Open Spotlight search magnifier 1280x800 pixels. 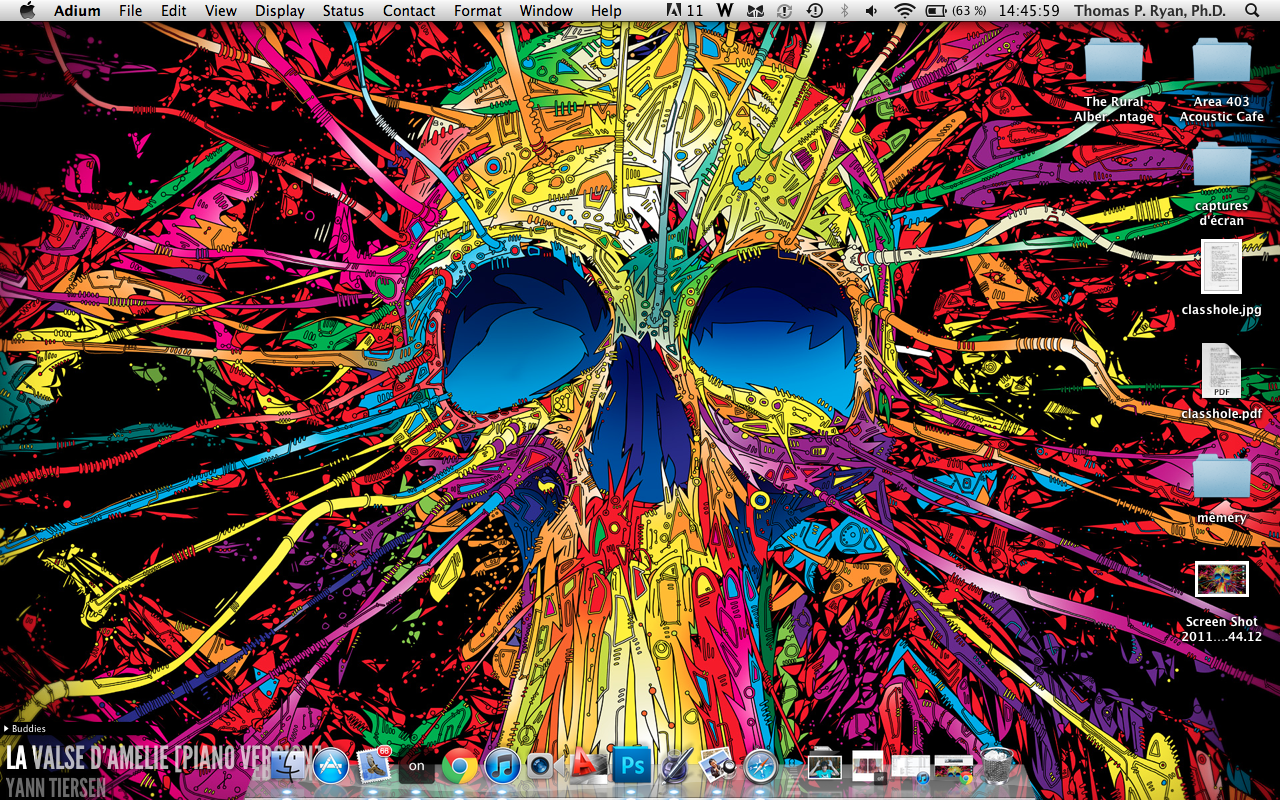pyautogui.click(x=1253, y=11)
